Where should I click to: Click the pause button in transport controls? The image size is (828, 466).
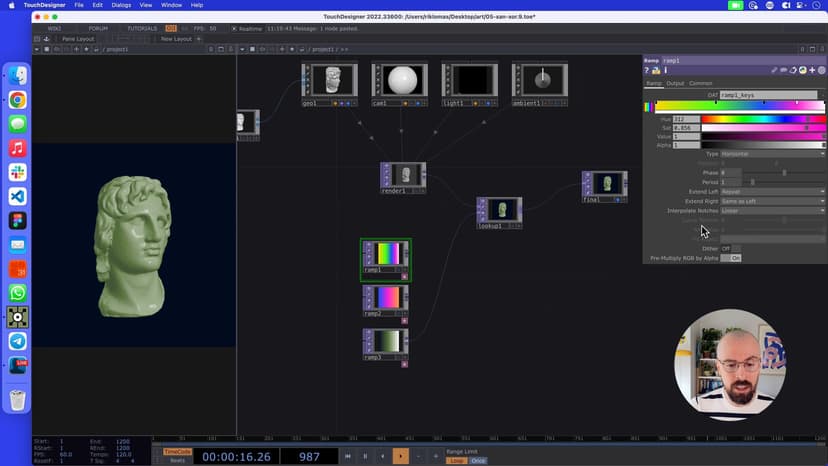(365, 456)
